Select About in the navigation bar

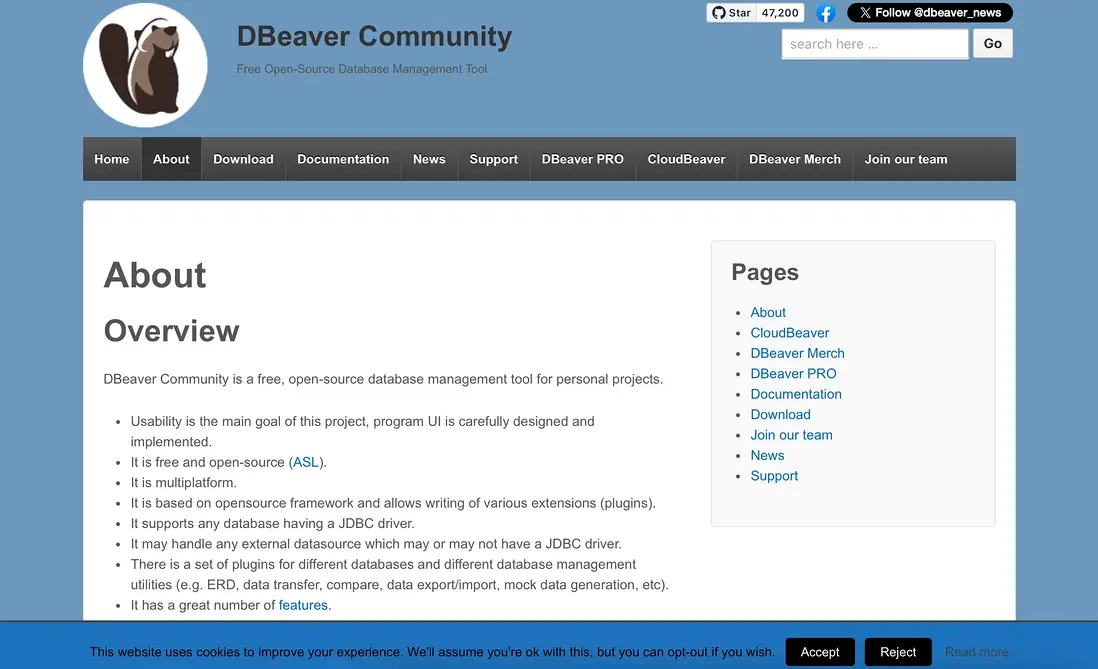tap(172, 159)
